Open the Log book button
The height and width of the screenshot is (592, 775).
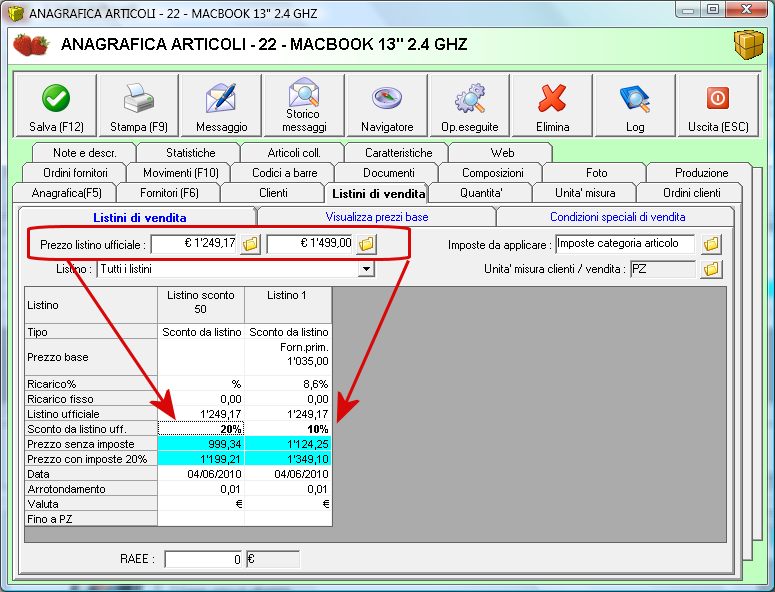click(x=635, y=105)
